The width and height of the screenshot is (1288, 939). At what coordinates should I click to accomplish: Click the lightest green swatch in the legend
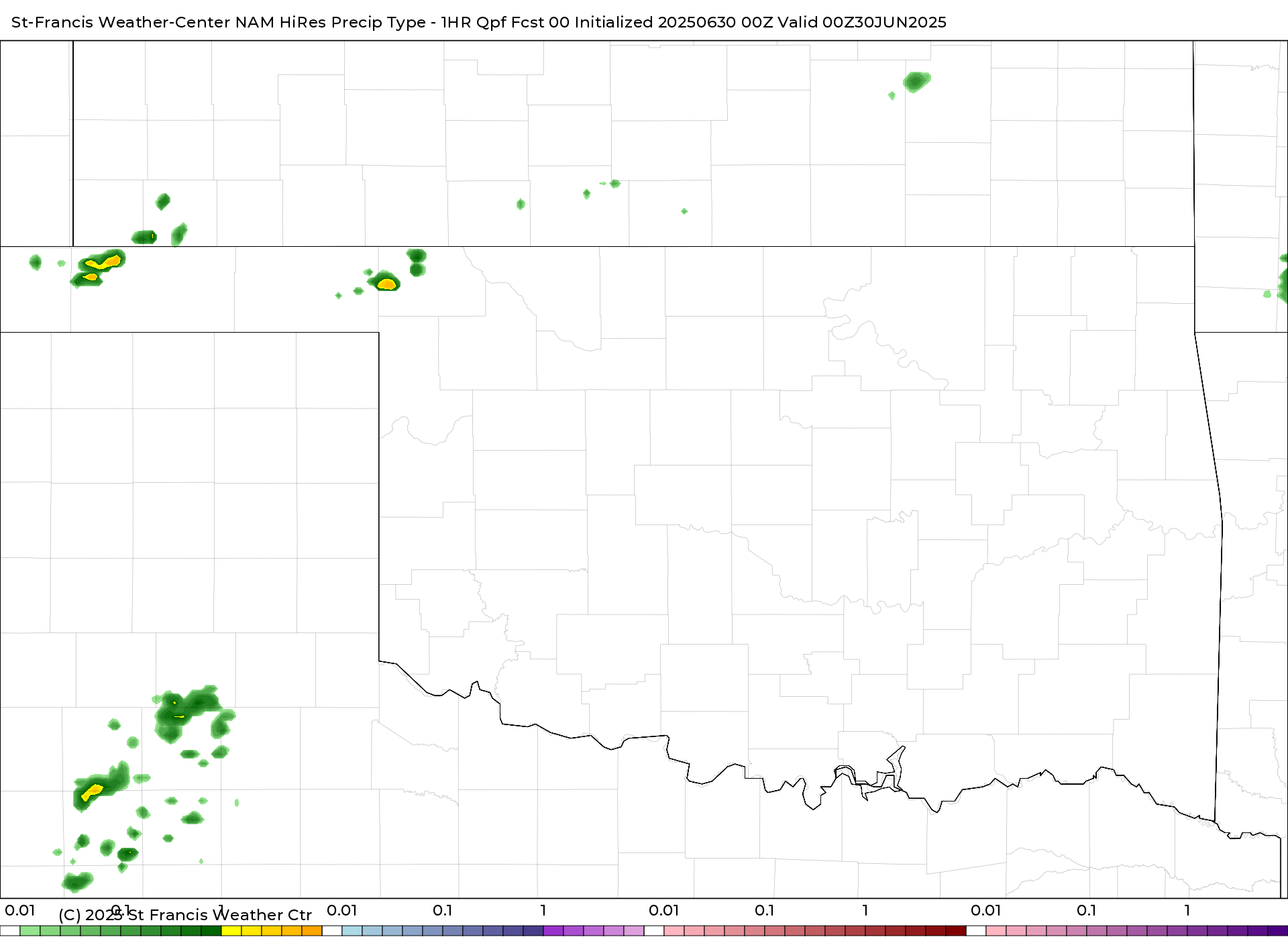(x=30, y=931)
